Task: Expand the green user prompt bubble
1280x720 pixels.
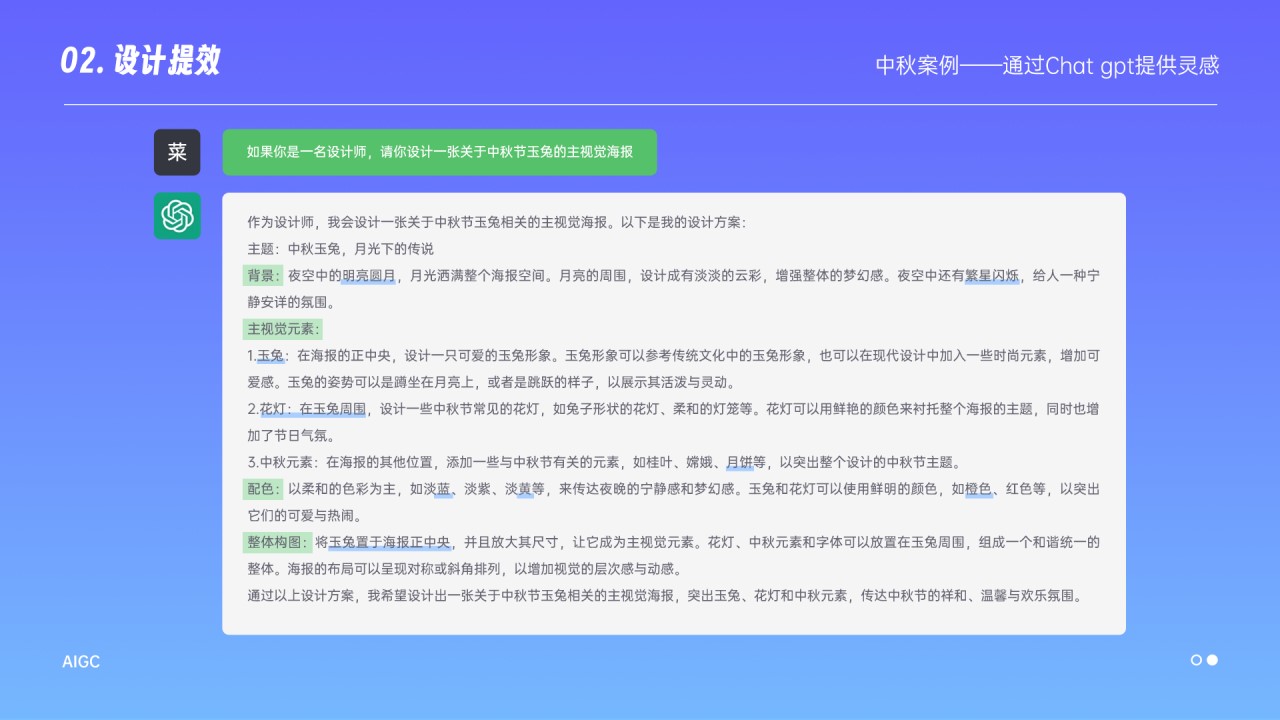Action: tap(440, 152)
